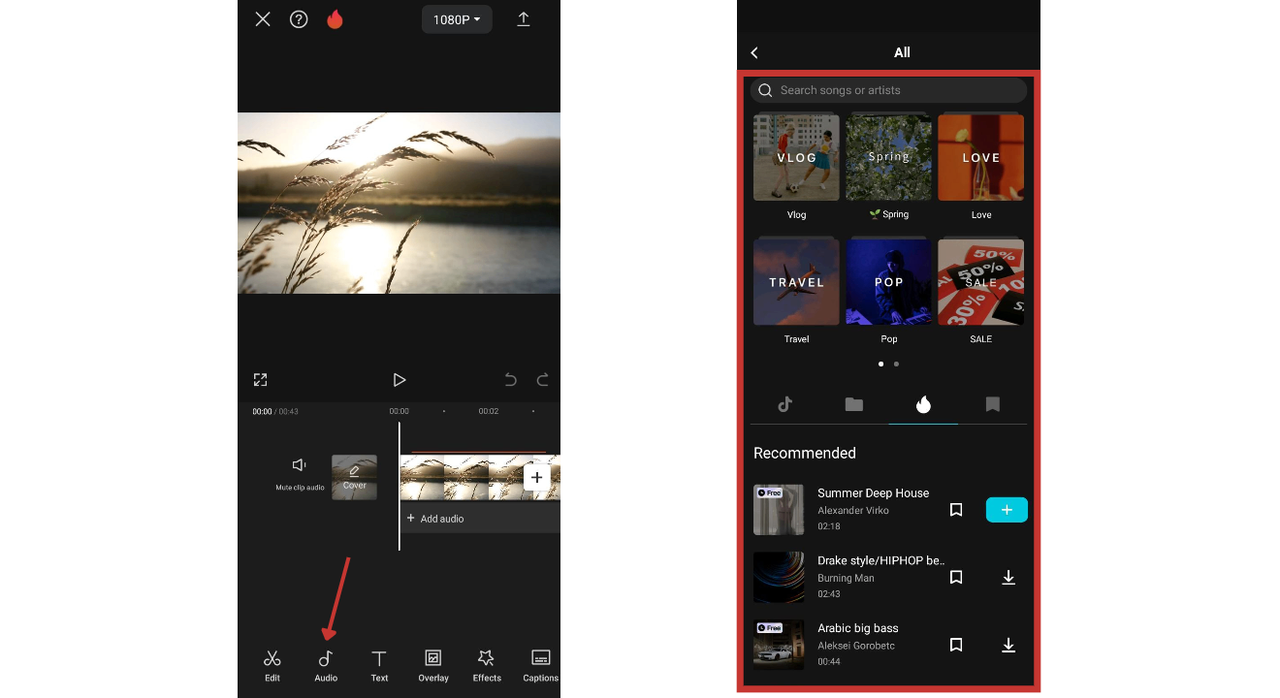This screenshot has width=1280, height=698.
Task: Preview Arabic big bass cover thumbnail
Action: tap(778, 645)
